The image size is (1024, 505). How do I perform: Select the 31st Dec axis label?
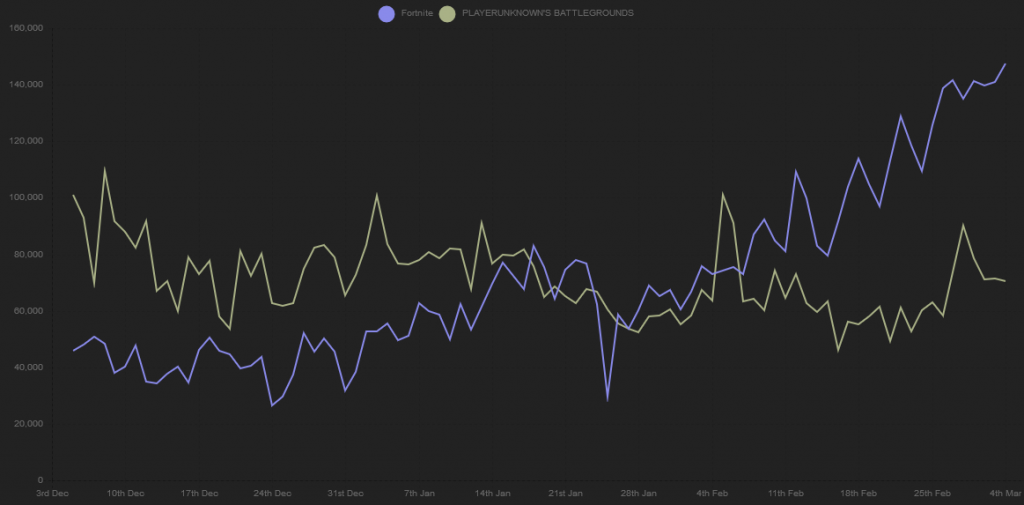345,493
